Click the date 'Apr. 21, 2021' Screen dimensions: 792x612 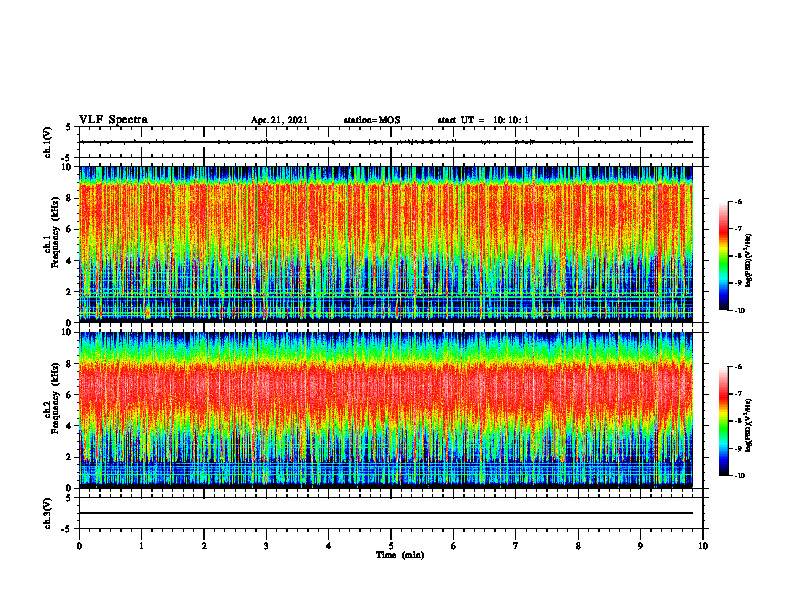pyautogui.click(x=279, y=120)
